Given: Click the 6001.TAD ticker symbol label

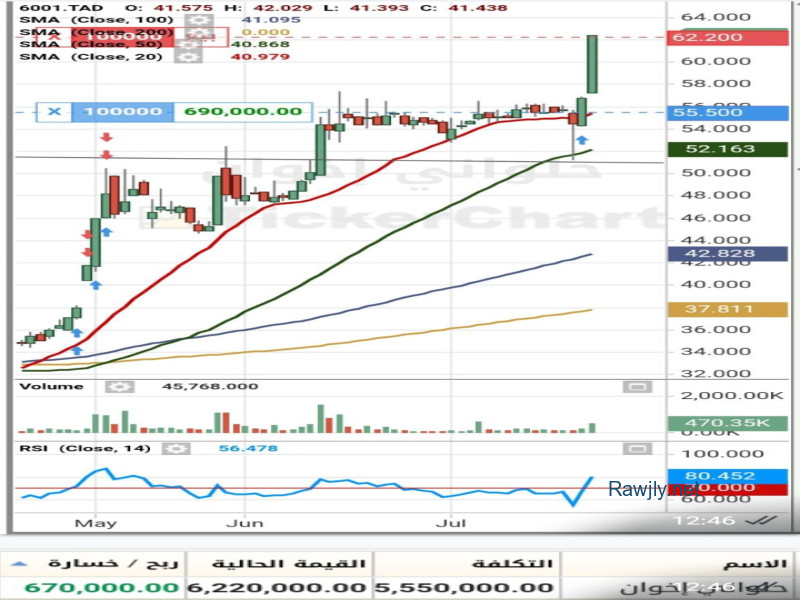Looking at the screenshot, I should click(43, 6).
